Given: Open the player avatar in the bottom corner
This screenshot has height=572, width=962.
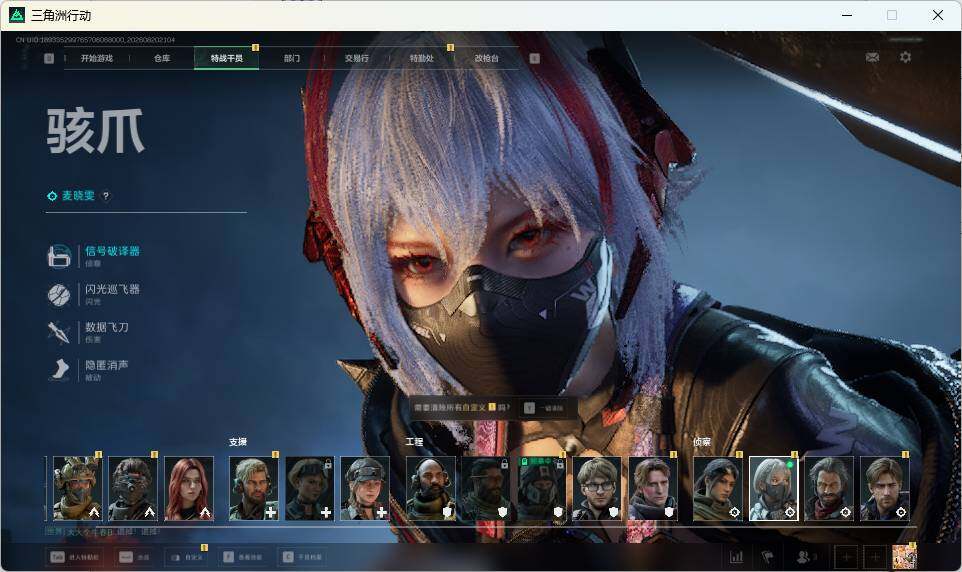Looking at the screenshot, I should [904, 556].
